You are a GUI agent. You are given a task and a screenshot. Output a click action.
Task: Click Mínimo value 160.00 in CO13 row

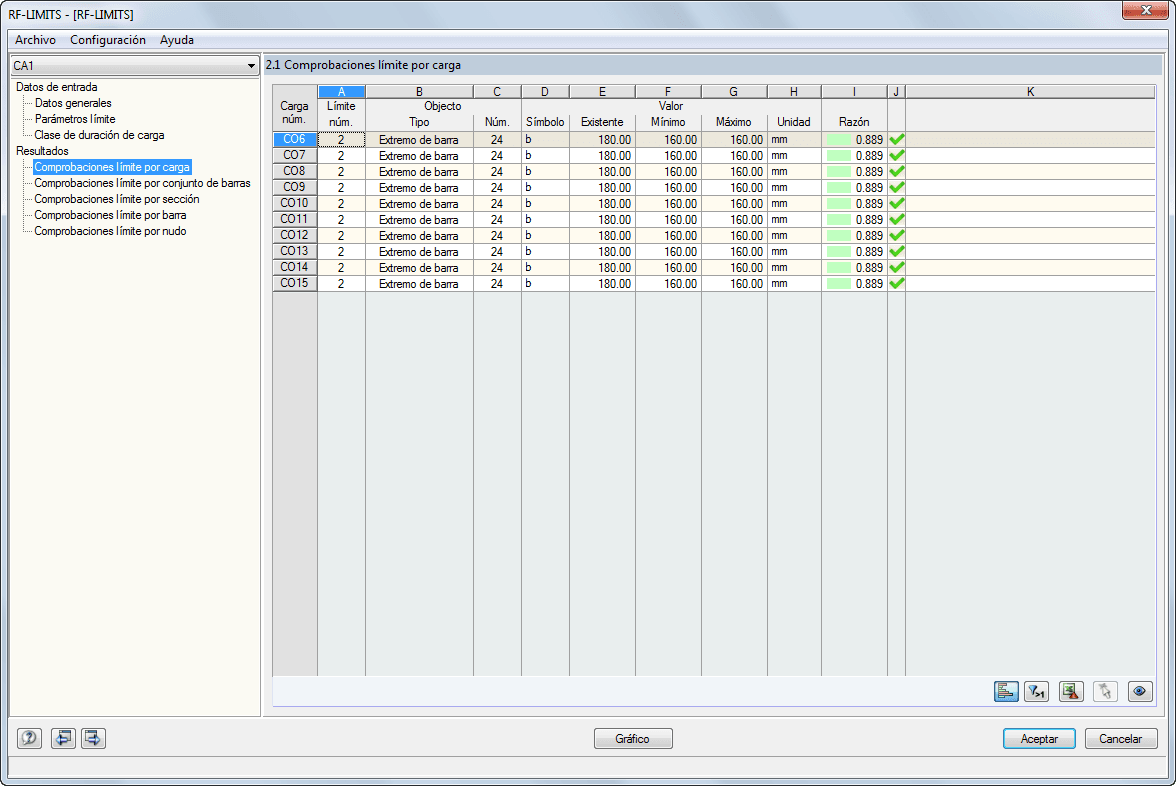(668, 251)
